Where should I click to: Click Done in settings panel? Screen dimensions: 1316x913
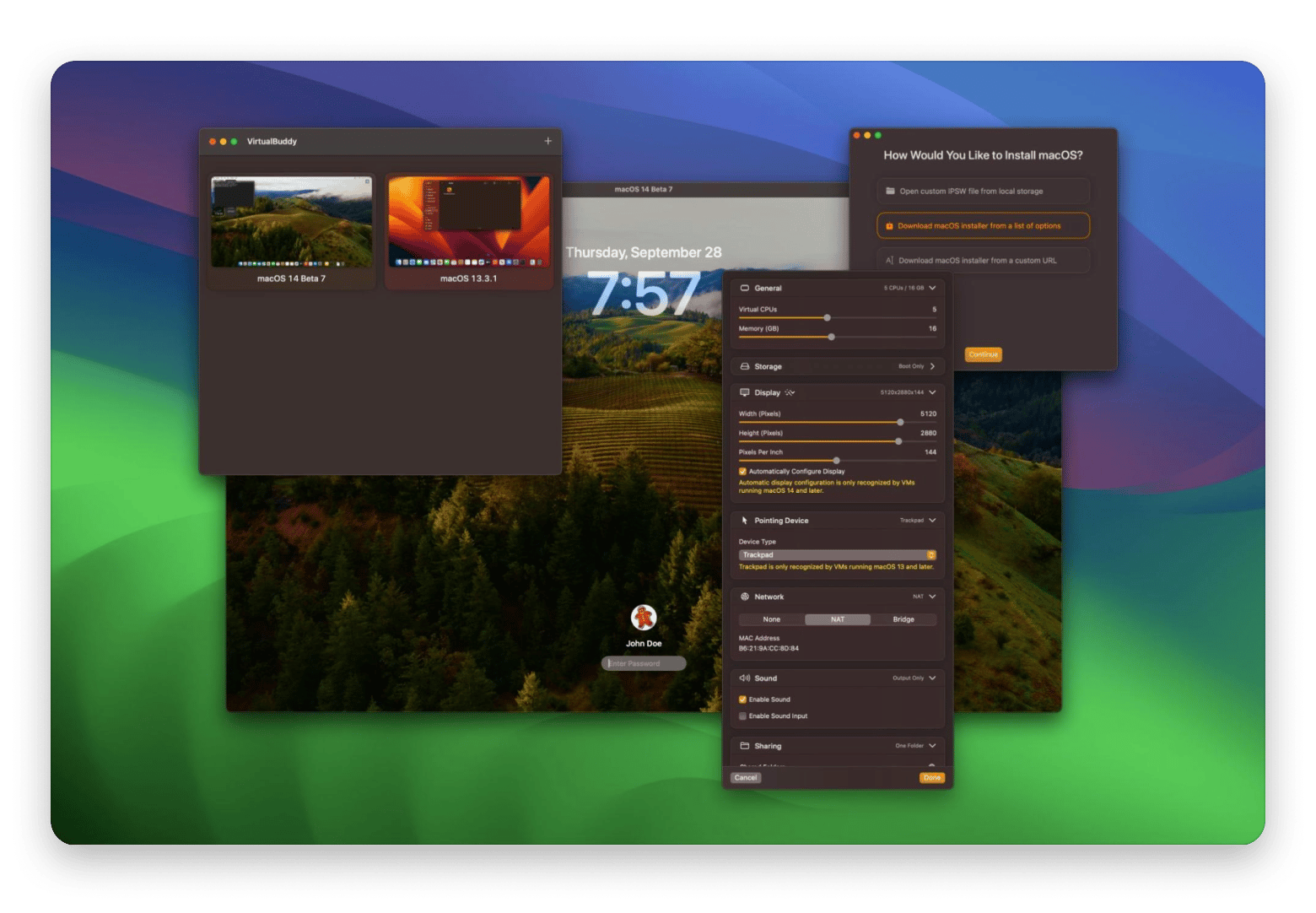932,778
